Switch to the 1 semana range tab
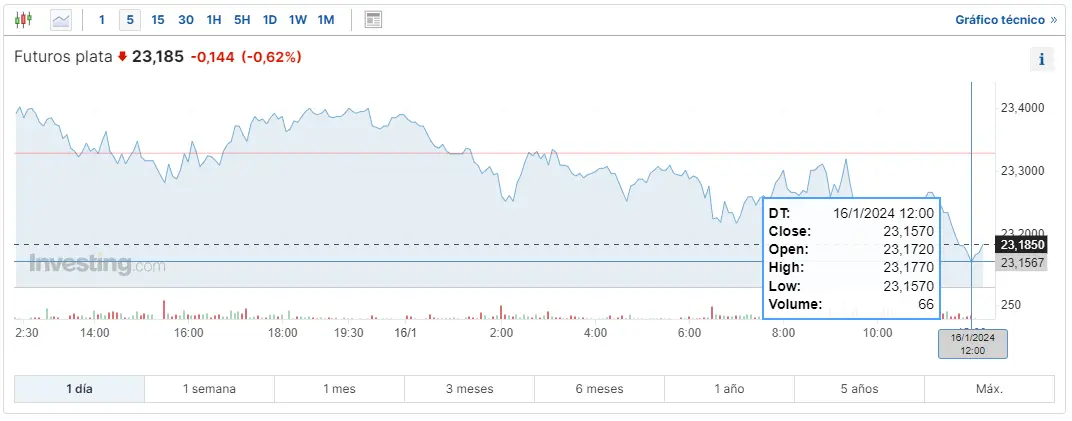The image size is (1072, 421). pyautogui.click(x=209, y=389)
